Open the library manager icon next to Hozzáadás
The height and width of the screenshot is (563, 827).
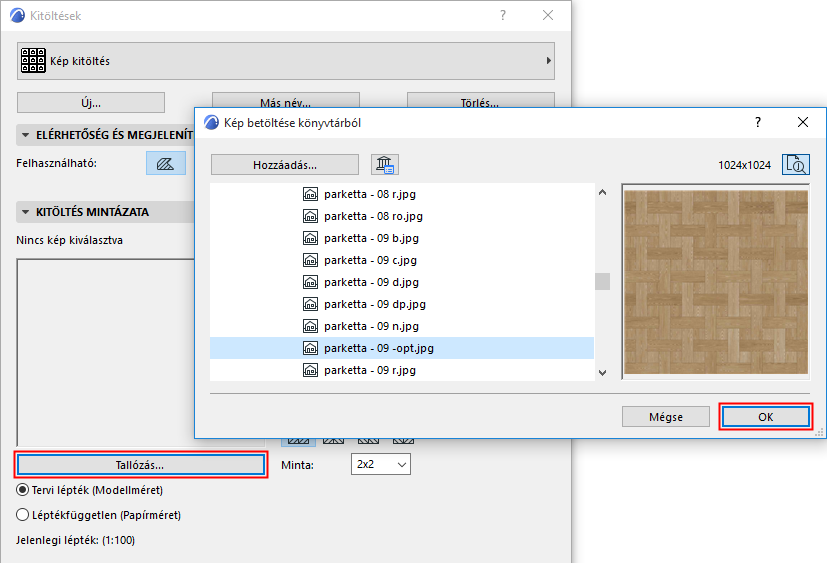[x=385, y=165]
